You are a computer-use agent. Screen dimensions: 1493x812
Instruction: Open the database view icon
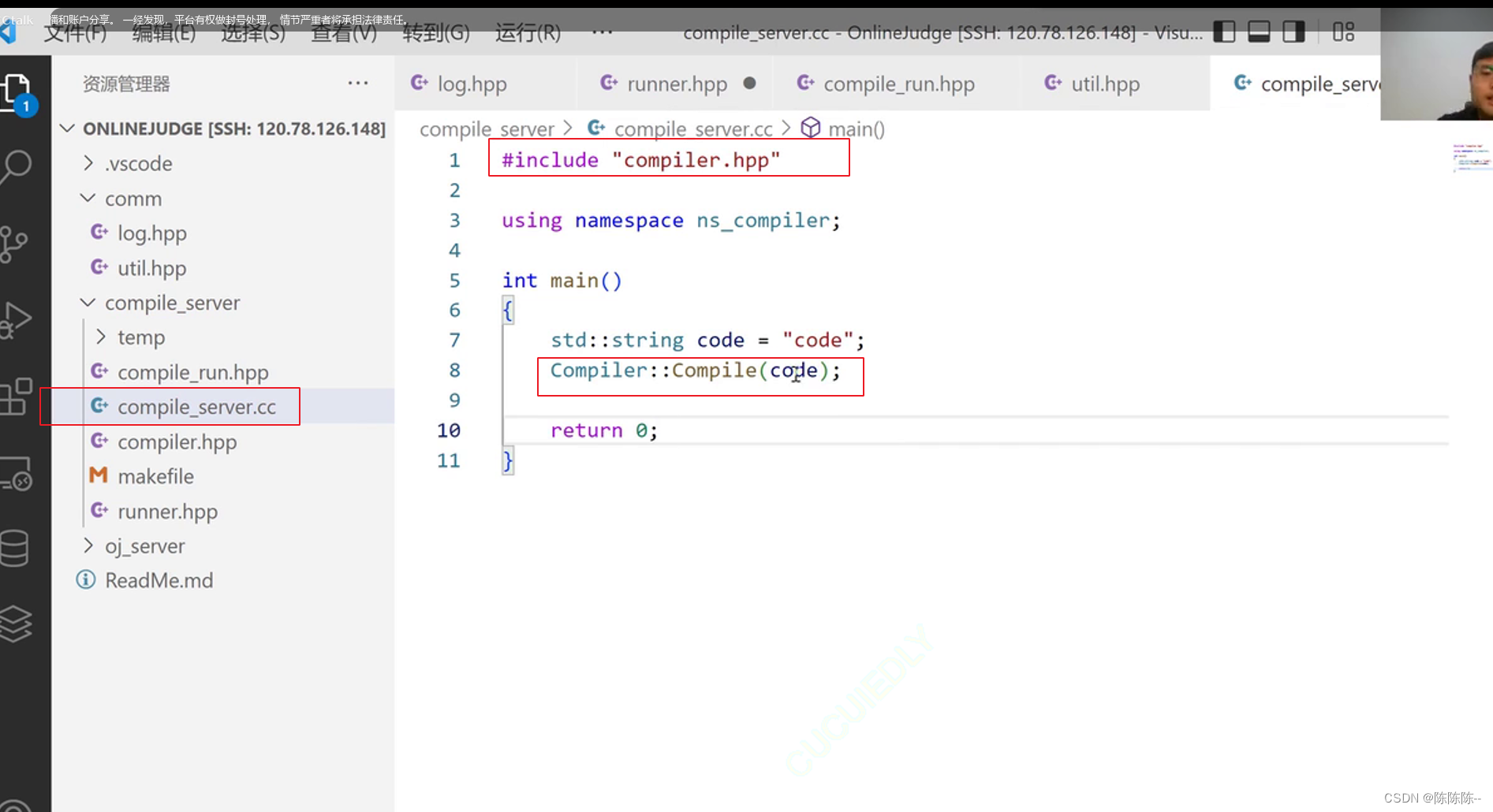[14, 548]
